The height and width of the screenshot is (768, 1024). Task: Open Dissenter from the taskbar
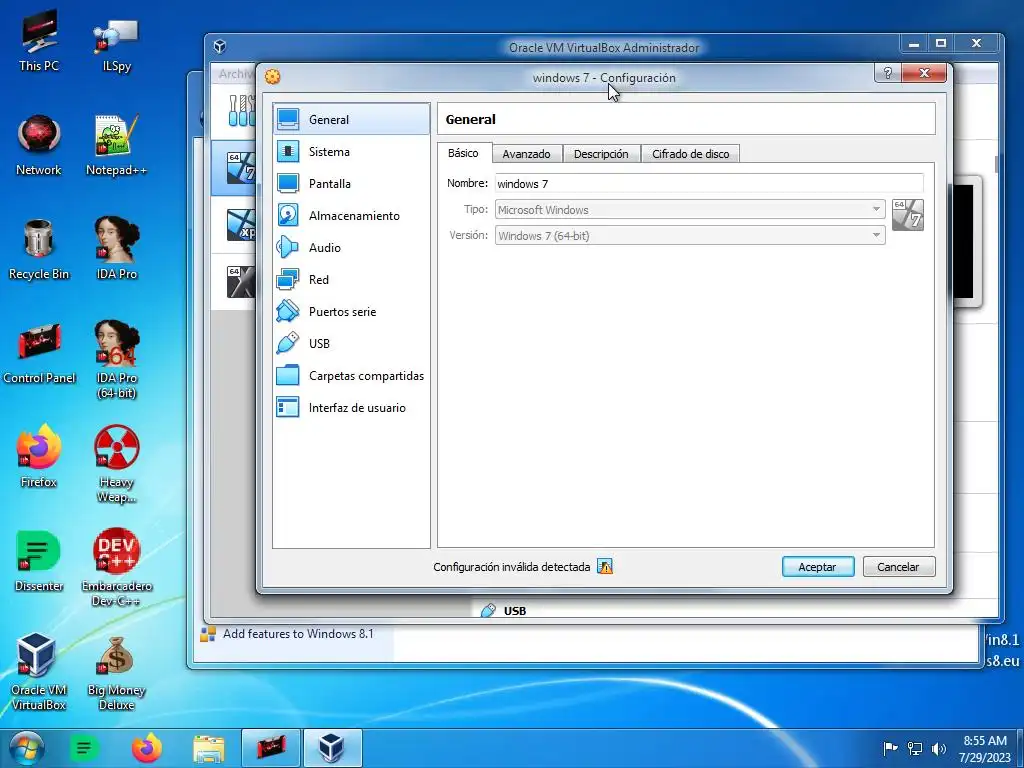tap(84, 748)
